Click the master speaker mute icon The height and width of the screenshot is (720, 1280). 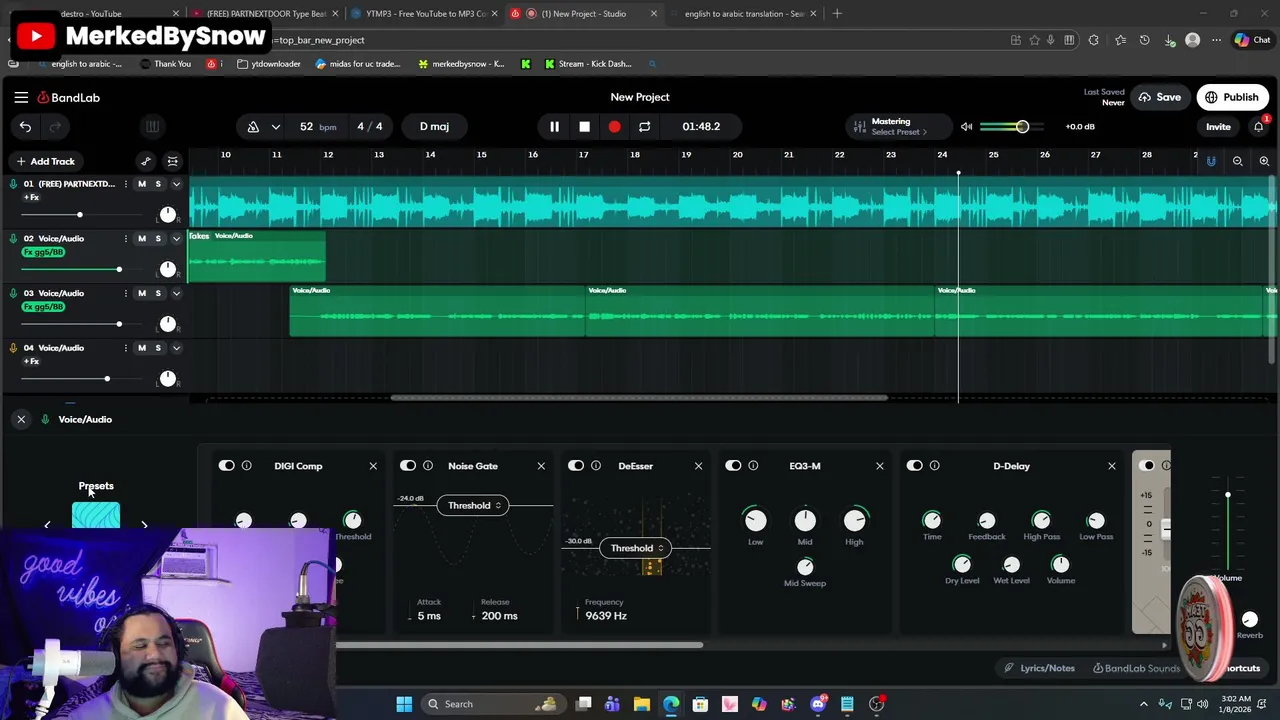(x=966, y=126)
